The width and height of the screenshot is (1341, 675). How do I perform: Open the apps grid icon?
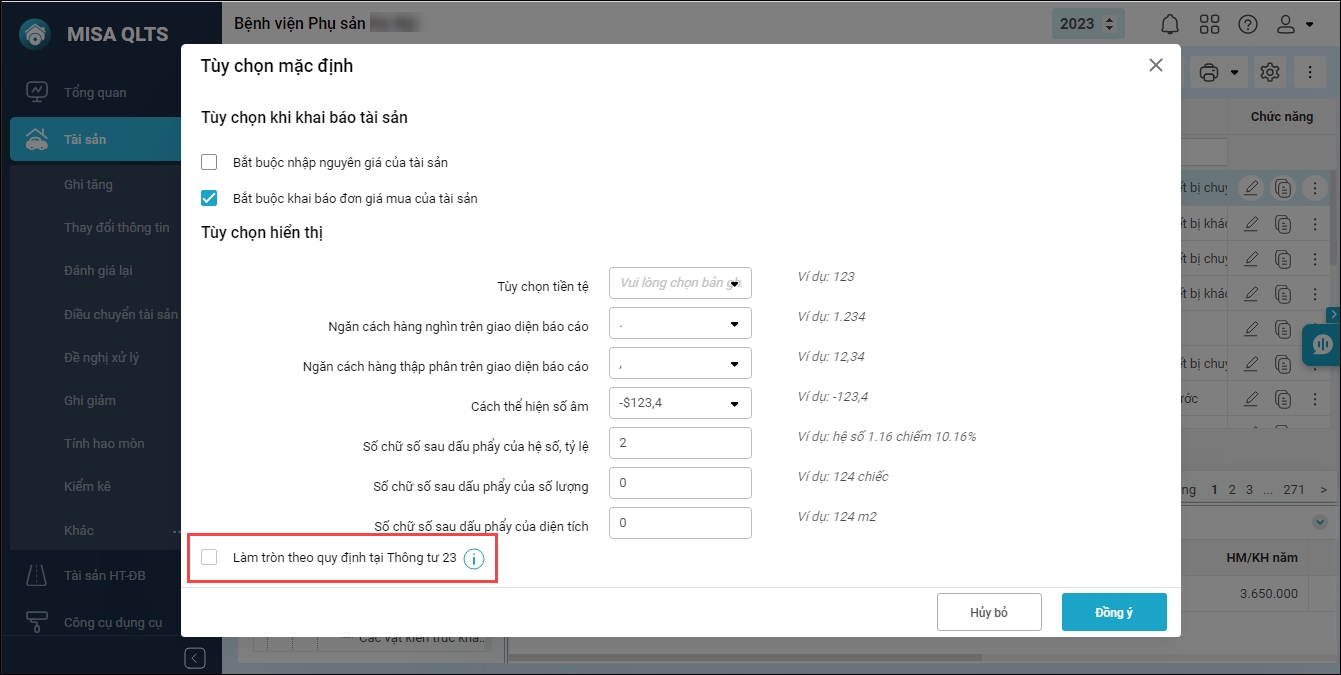(1209, 24)
